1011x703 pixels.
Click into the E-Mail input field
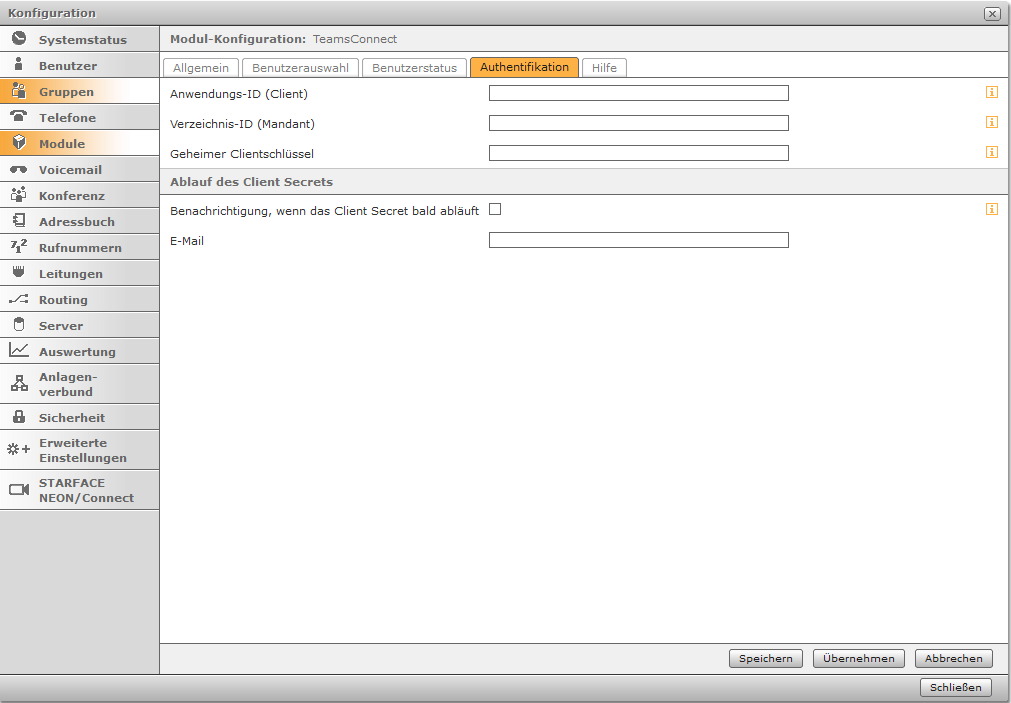(638, 240)
